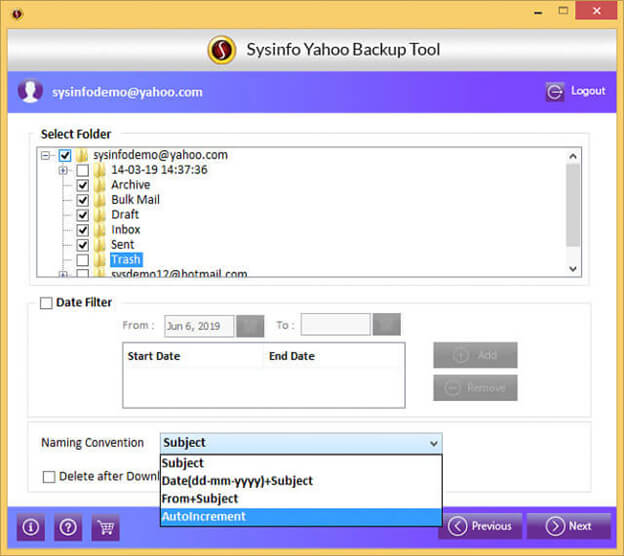Click the shopping cart purchase icon
Image resolution: width=624 pixels, height=556 pixels.
tap(105, 527)
